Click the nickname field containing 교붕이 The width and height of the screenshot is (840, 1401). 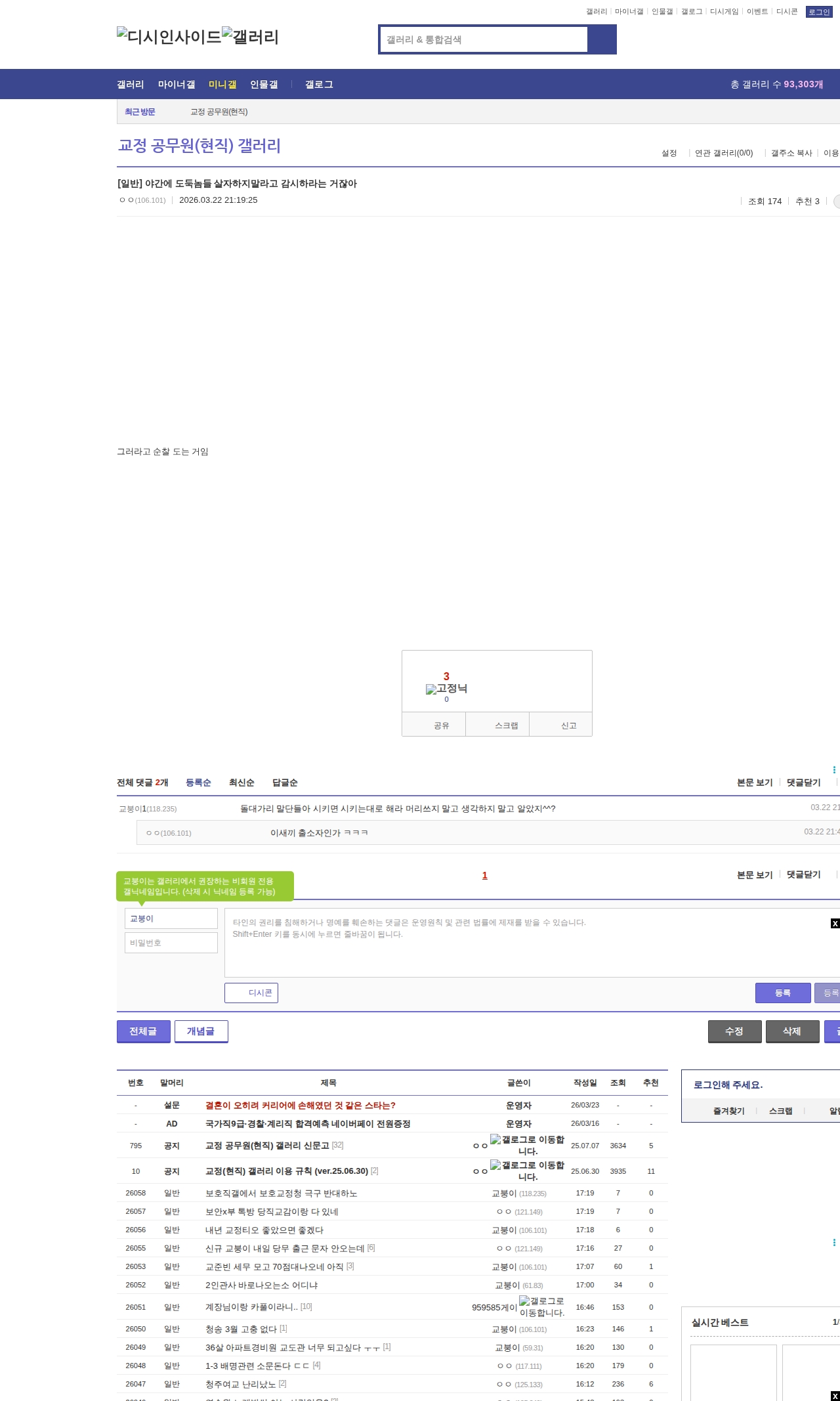coord(171,918)
